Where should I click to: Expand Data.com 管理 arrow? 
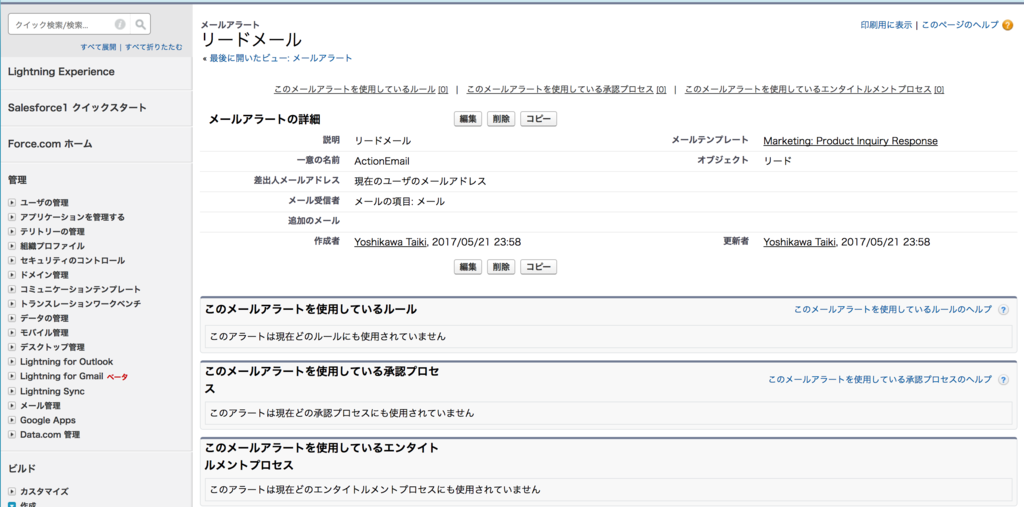click(12, 434)
